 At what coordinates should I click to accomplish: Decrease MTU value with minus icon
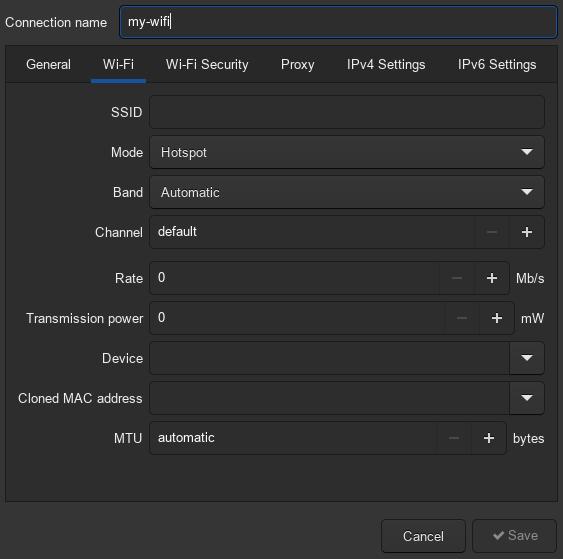pos(454,438)
